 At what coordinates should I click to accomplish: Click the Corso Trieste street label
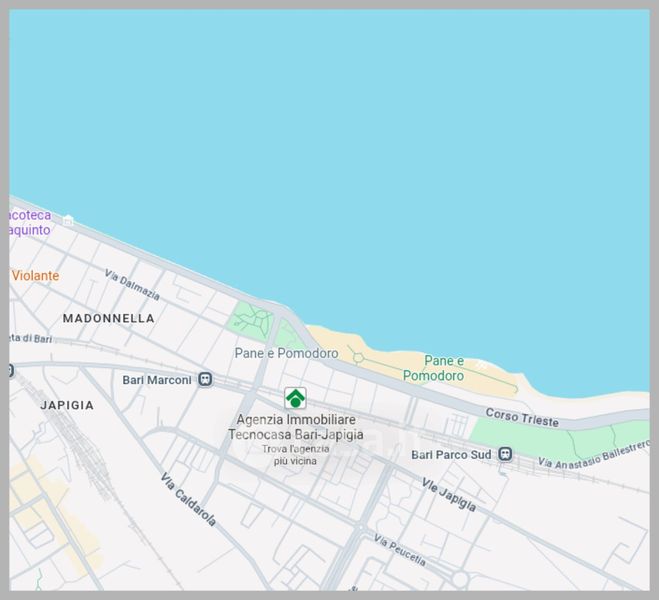(522, 417)
